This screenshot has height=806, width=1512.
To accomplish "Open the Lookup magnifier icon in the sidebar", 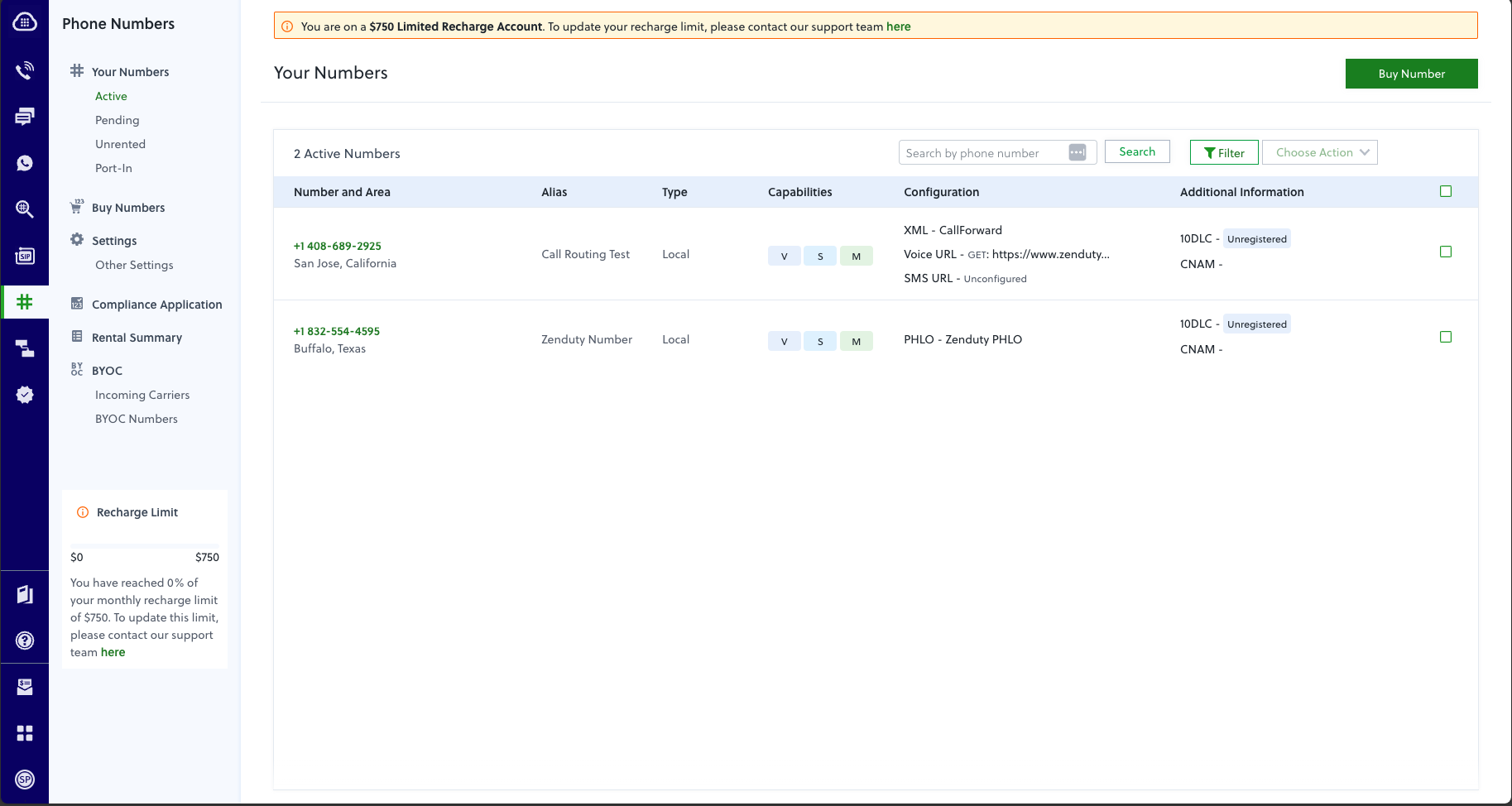I will click(x=25, y=209).
